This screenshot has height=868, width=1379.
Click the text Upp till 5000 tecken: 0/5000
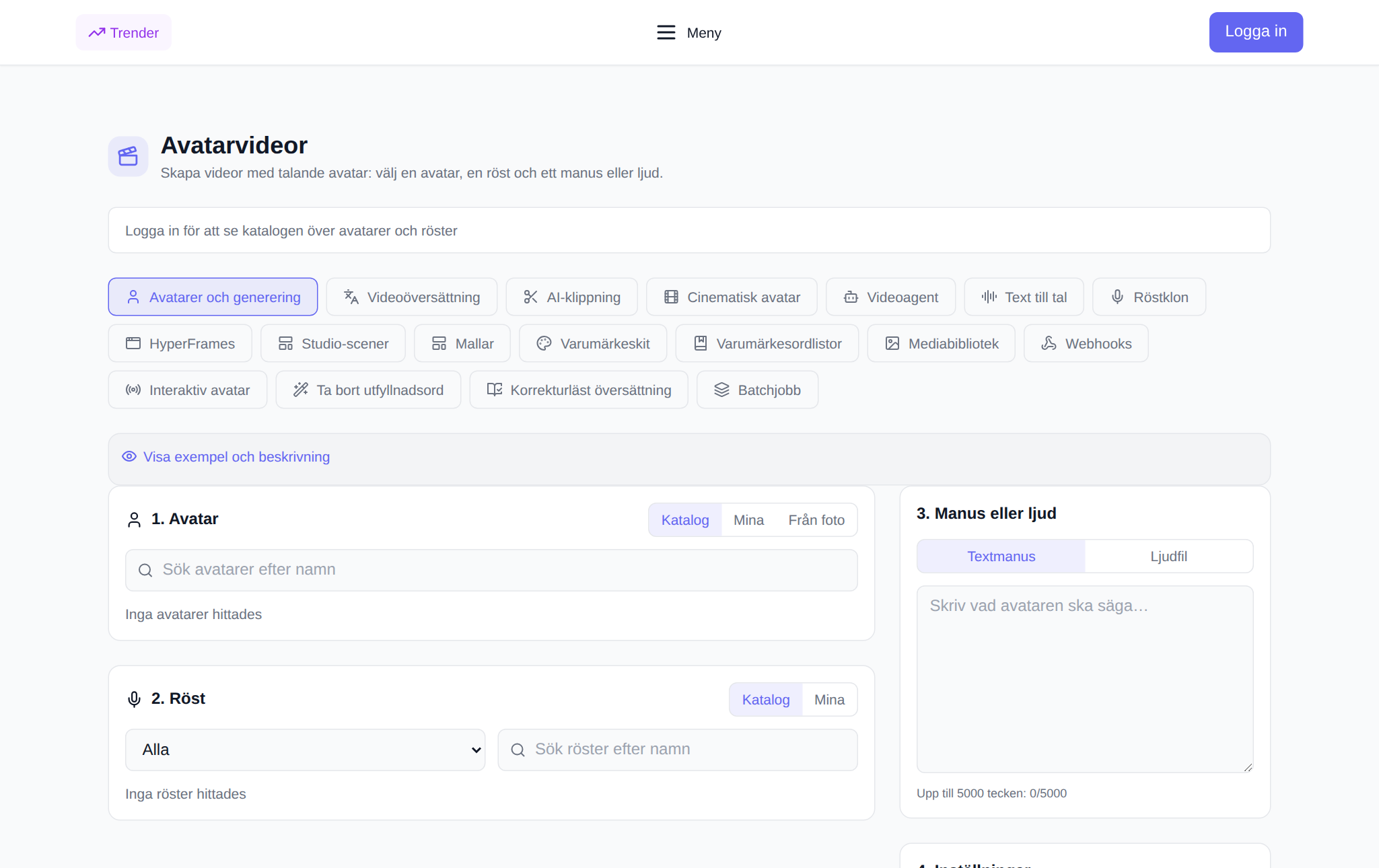tap(991, 793)
